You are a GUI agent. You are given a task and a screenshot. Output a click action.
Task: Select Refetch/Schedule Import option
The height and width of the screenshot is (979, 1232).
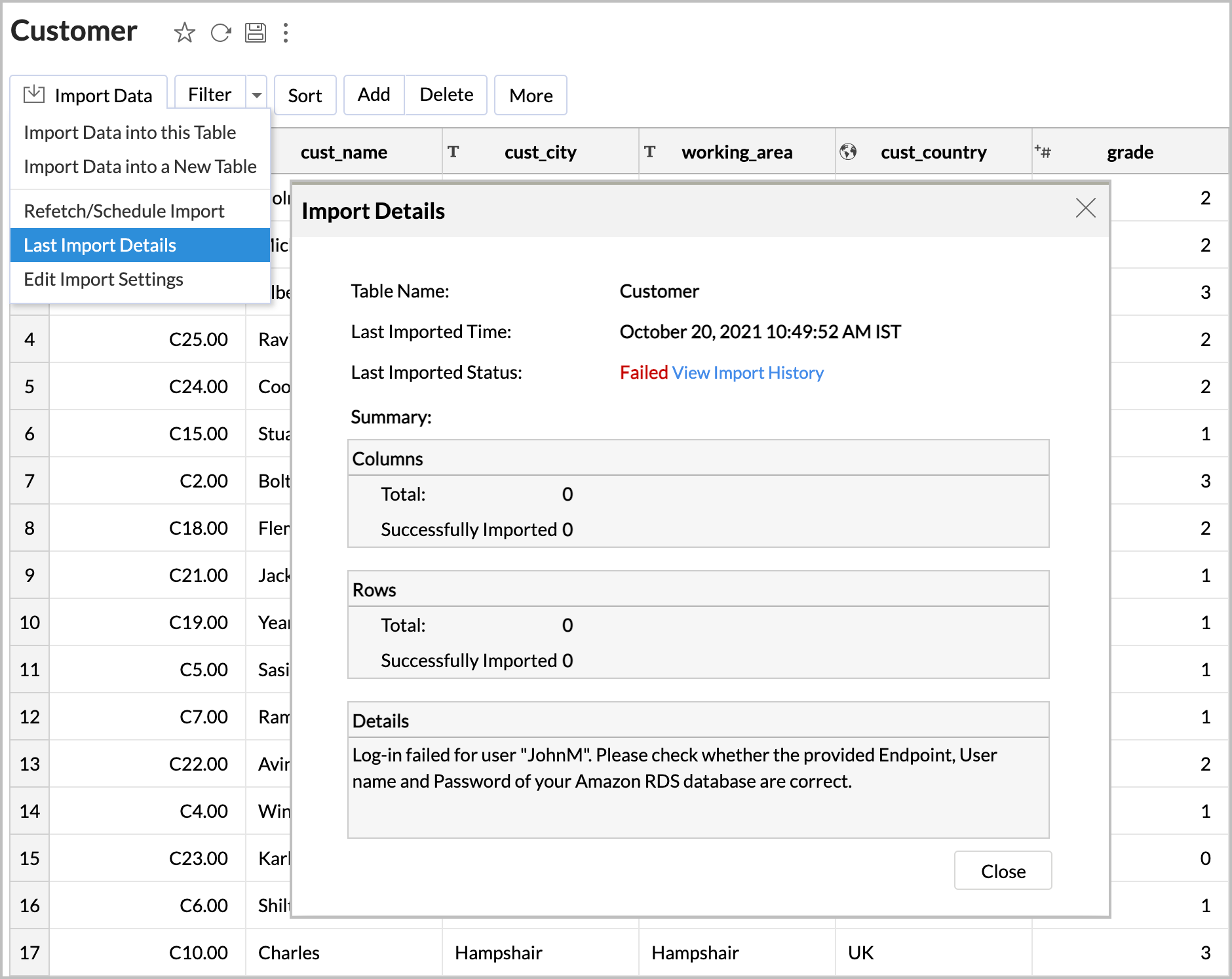click(124, 210)
